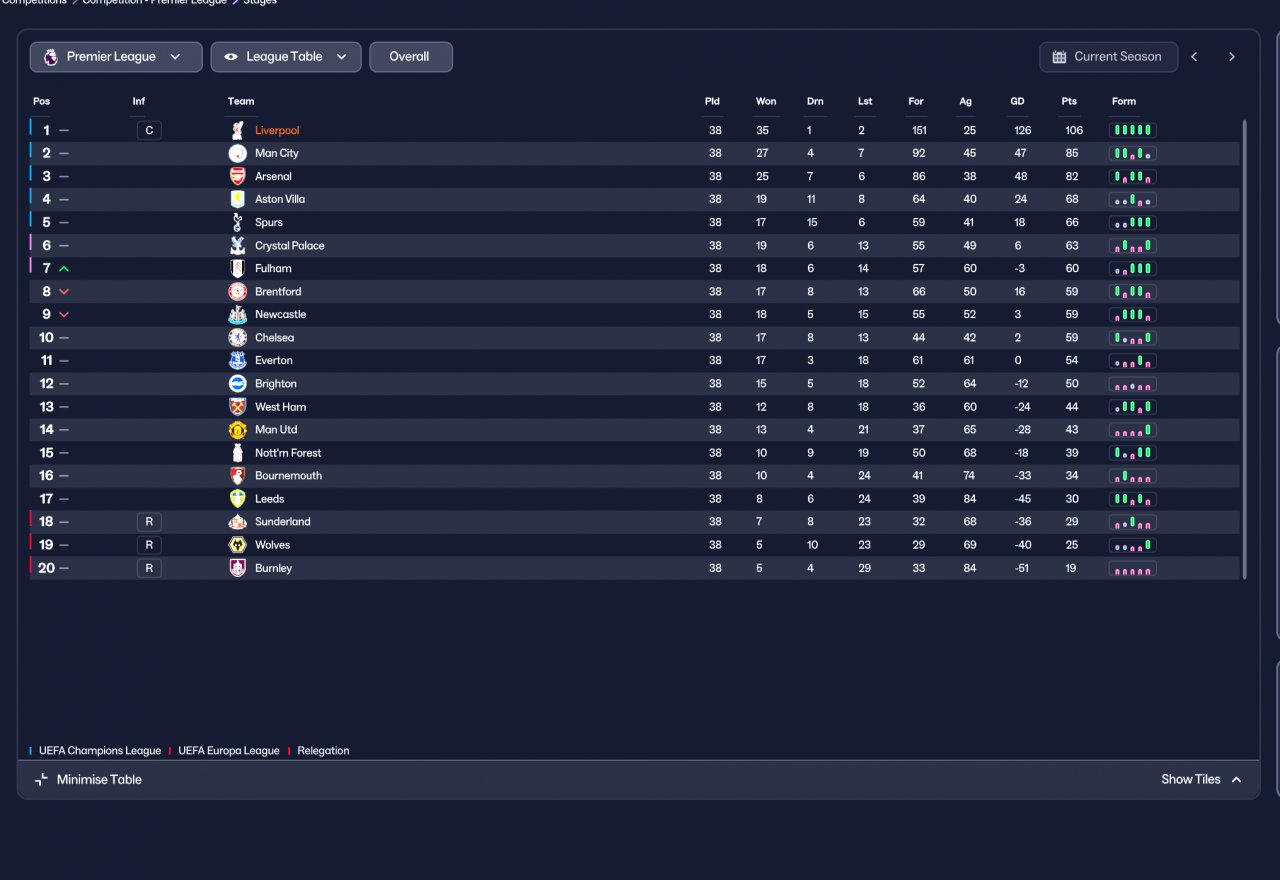Open the Man City team link

point(277,153)
